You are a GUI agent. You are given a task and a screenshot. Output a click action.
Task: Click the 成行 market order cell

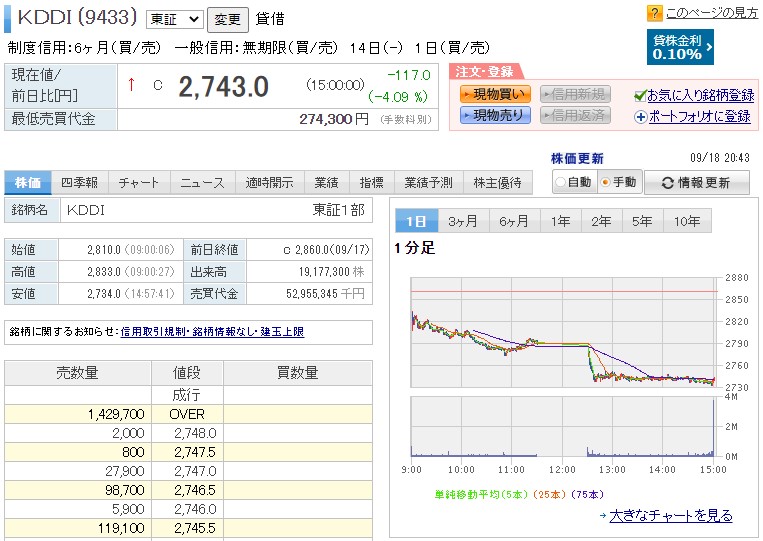pyautogui.click(x=187, y=395)
